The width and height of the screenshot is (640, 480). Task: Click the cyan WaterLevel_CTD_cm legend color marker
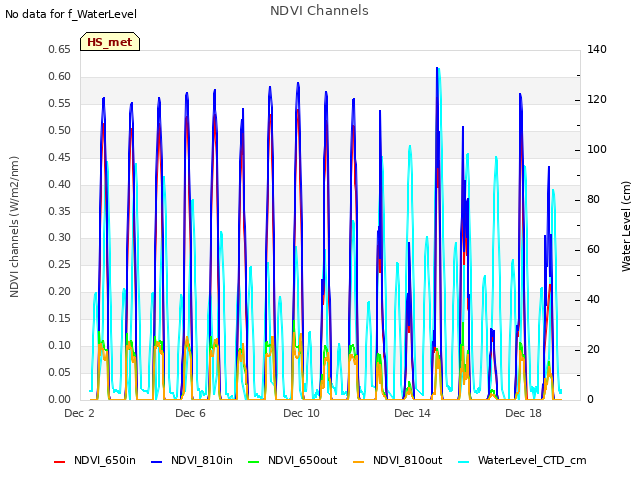coord(464,462)
